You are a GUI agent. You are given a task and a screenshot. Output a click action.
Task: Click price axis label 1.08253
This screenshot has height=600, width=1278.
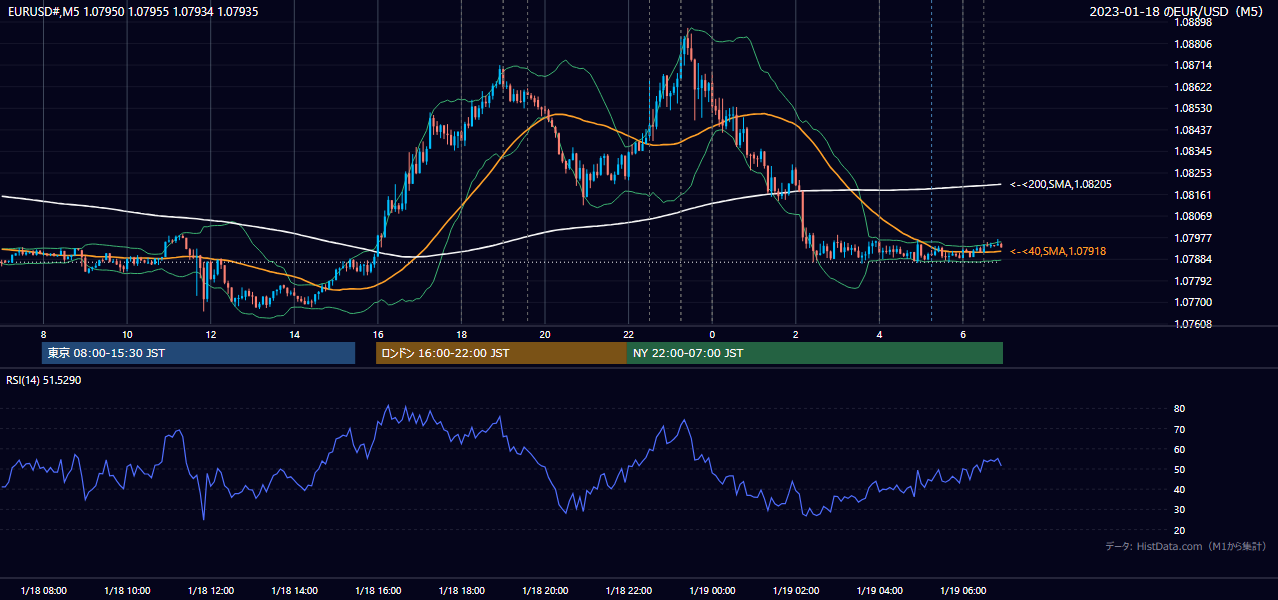click(1193, 173)
